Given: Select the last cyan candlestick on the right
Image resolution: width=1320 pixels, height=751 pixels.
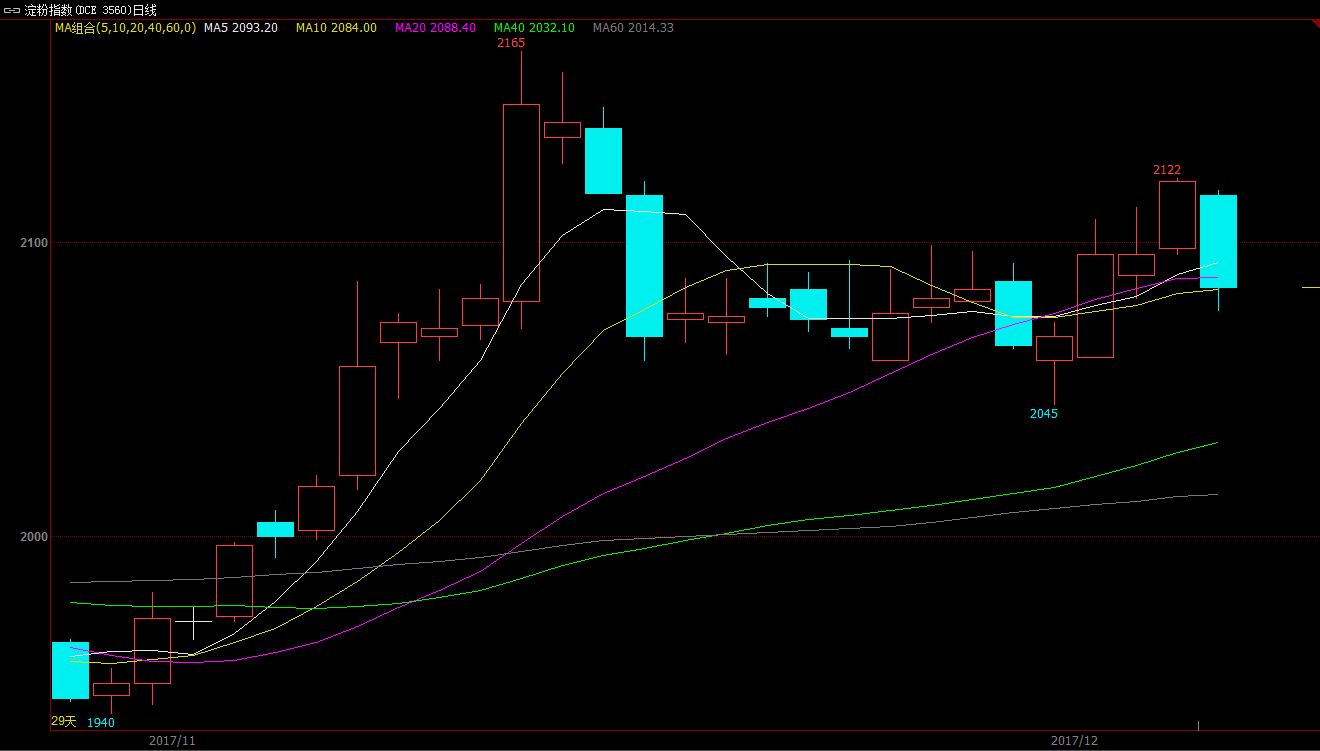Looking at the screenshot, I should point(1218,242).
